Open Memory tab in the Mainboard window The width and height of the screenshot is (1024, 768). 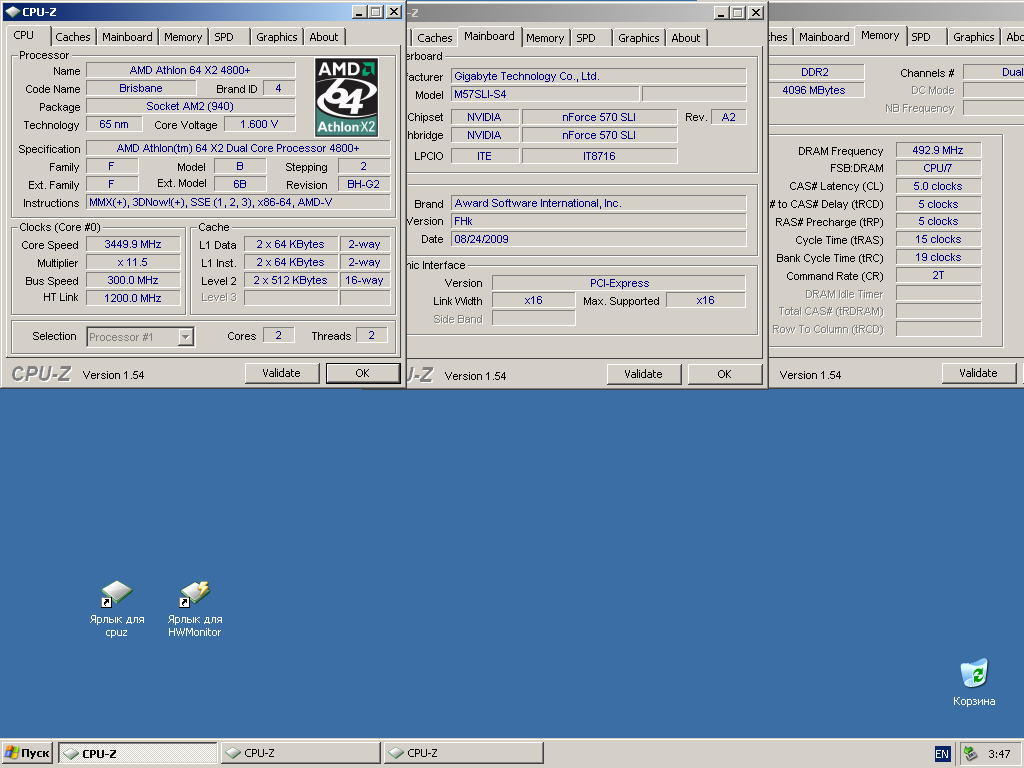tap(545, 38)
